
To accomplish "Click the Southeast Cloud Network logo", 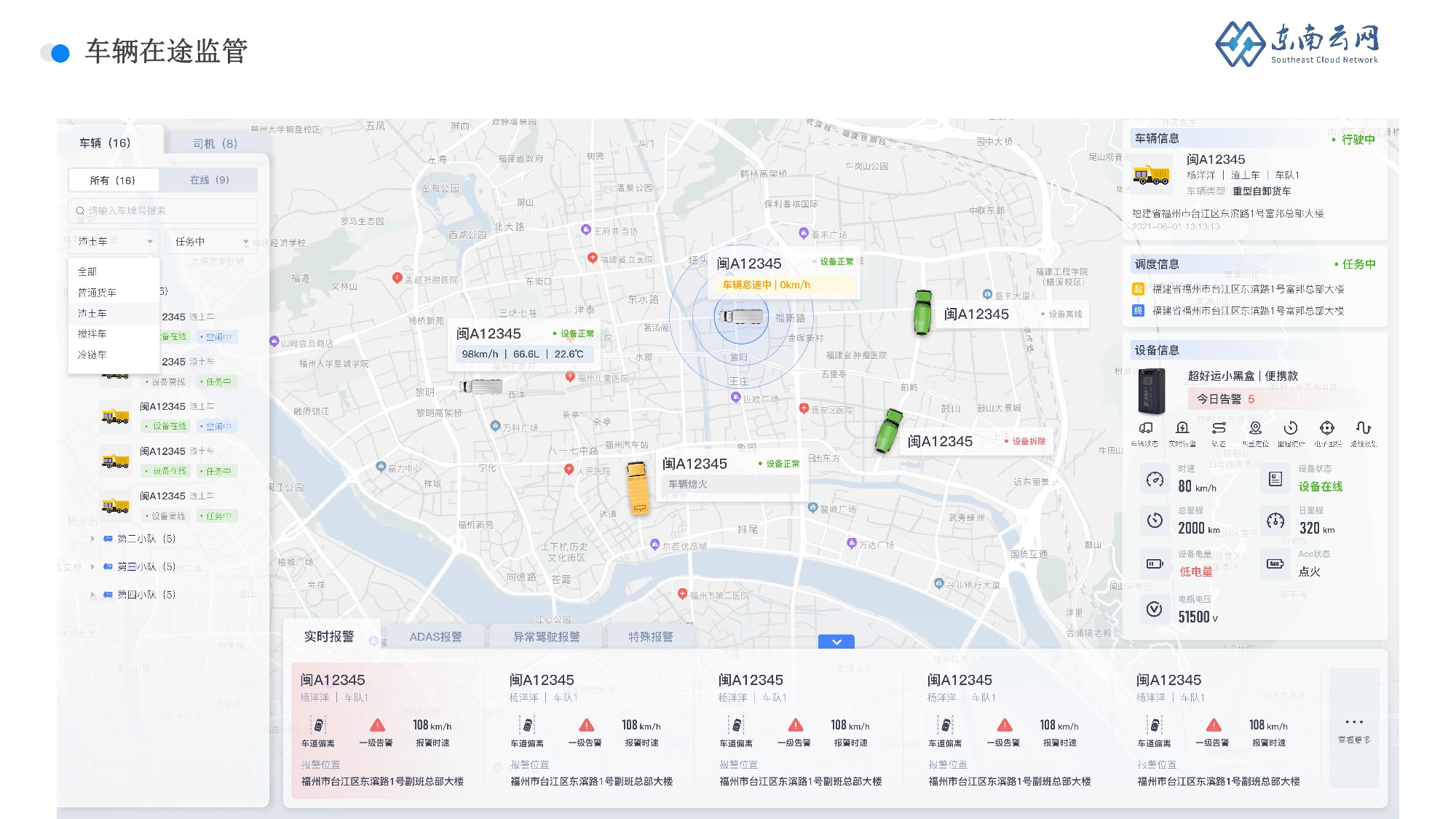I will (x=1297, y=44).
